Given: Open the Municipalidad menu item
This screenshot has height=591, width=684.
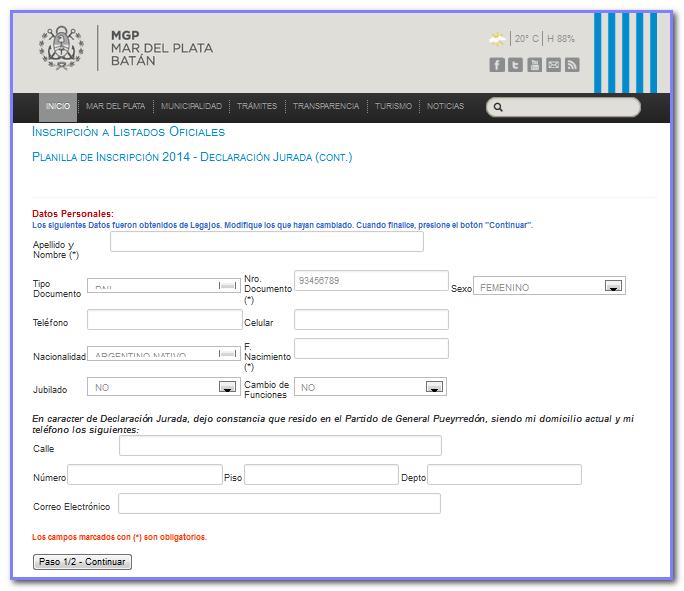Looking at the screenshot, I should [x=191, y=107].
